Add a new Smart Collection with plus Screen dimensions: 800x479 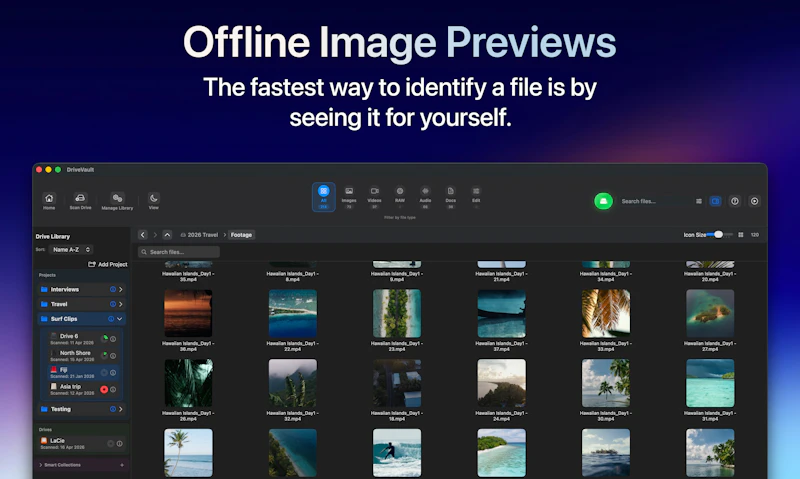(122, 465)
